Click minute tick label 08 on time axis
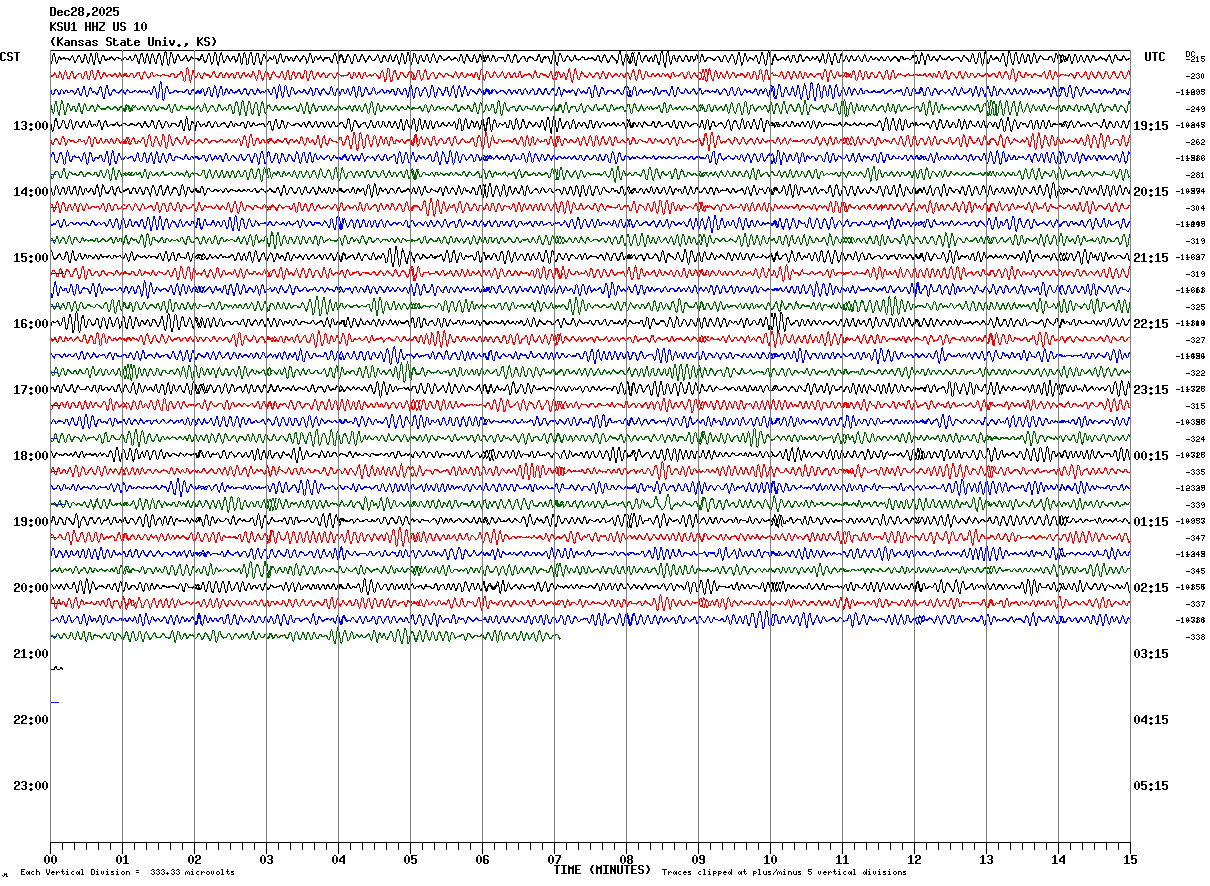 626,860
